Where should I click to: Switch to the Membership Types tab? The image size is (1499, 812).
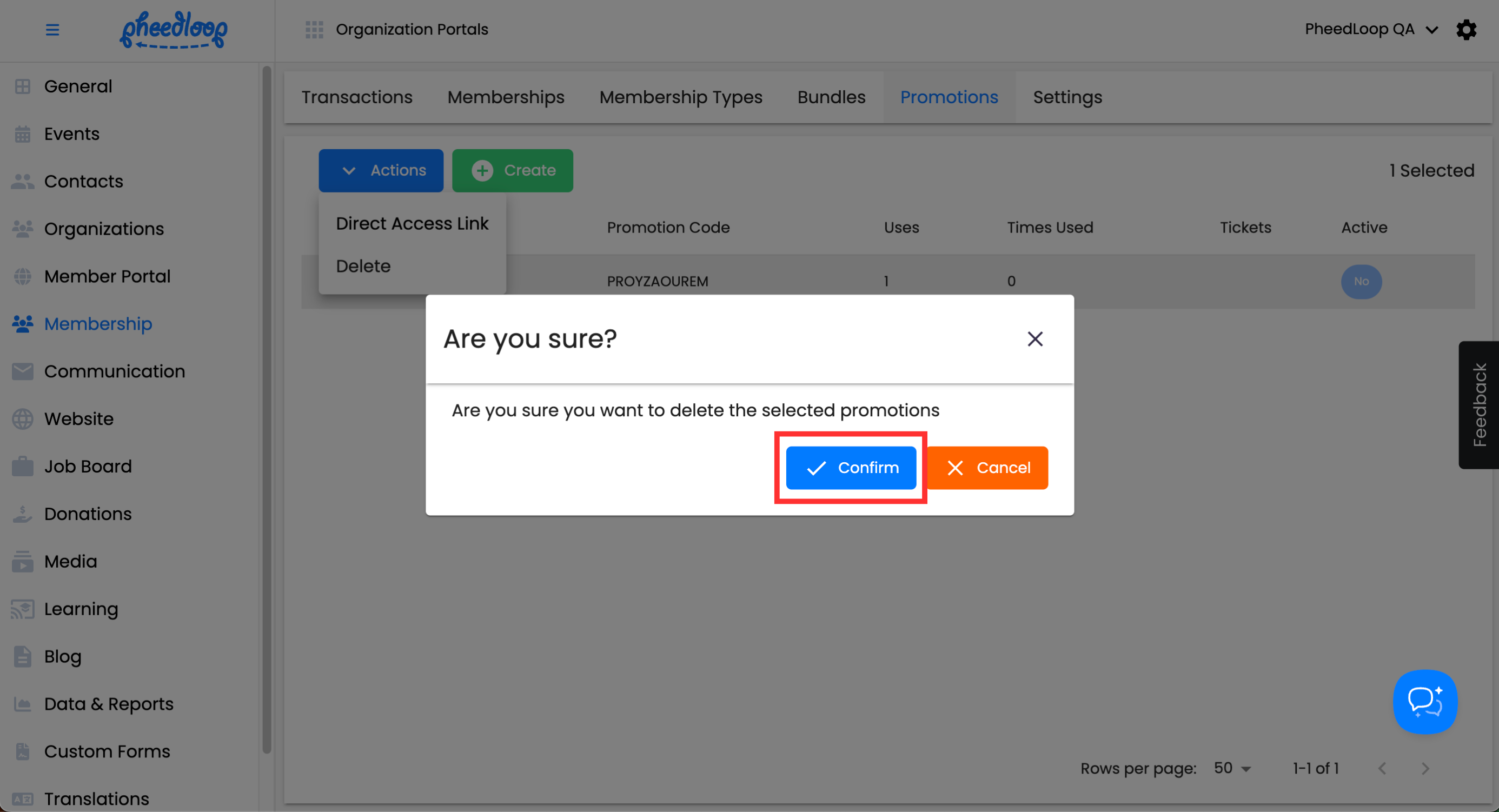pos(680,97)
